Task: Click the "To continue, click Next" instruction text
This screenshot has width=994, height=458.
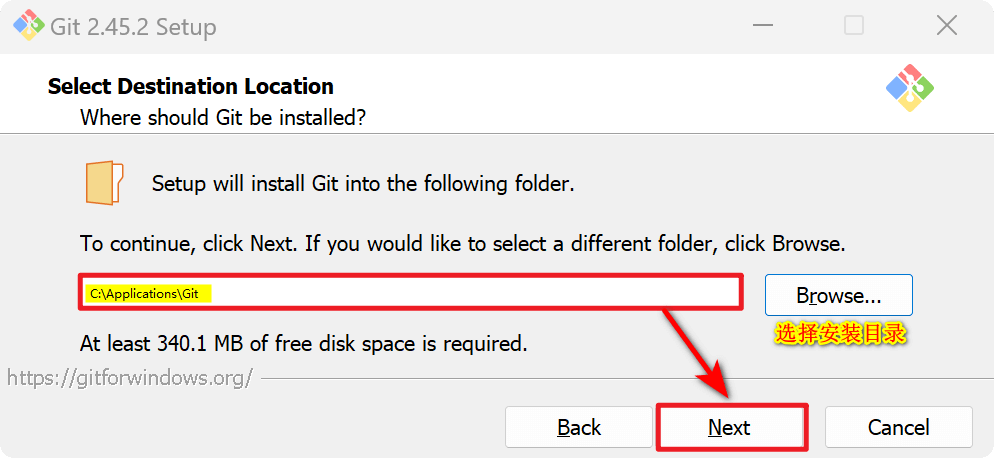Action: [x=463, y=243]
